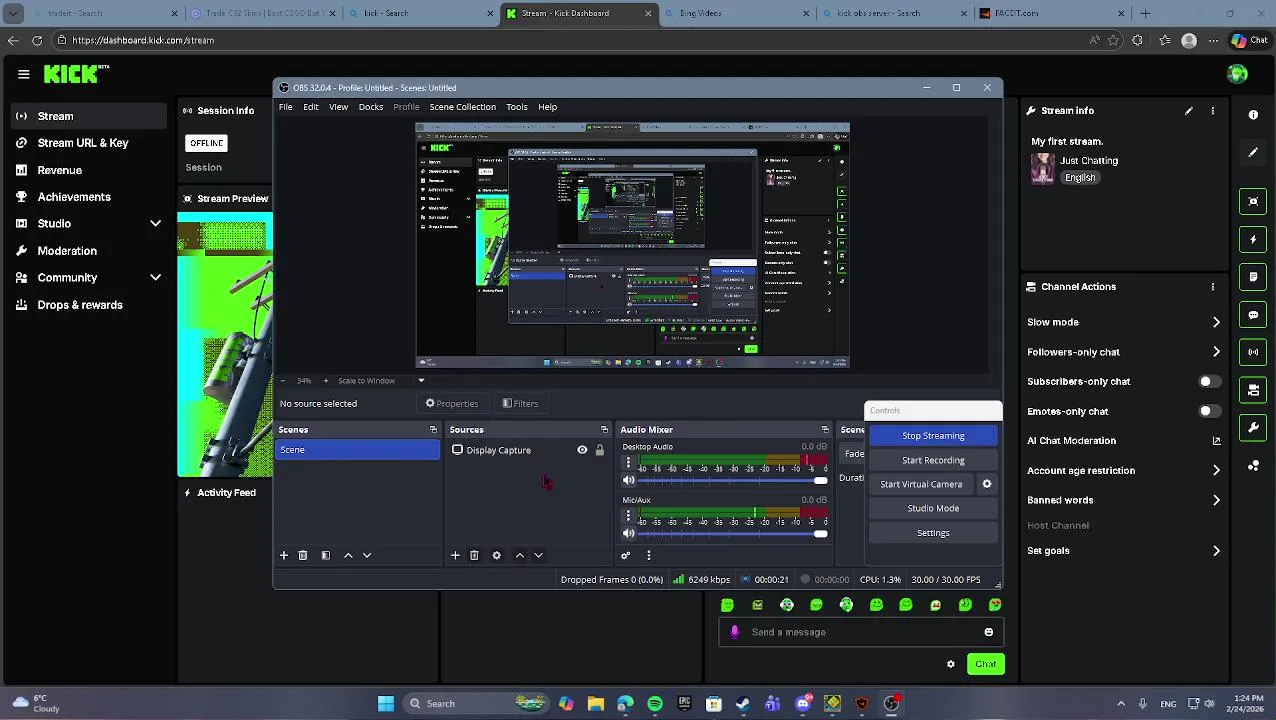Screen dimensions: 1276x720
Task: Open the OBS Scene Collection menu
Action: point(462,107)
